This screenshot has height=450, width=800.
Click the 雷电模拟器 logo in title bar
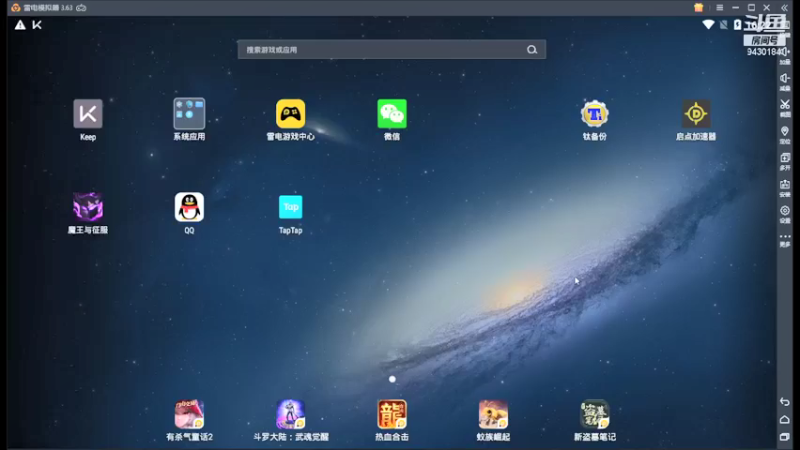tap(16, 8)
